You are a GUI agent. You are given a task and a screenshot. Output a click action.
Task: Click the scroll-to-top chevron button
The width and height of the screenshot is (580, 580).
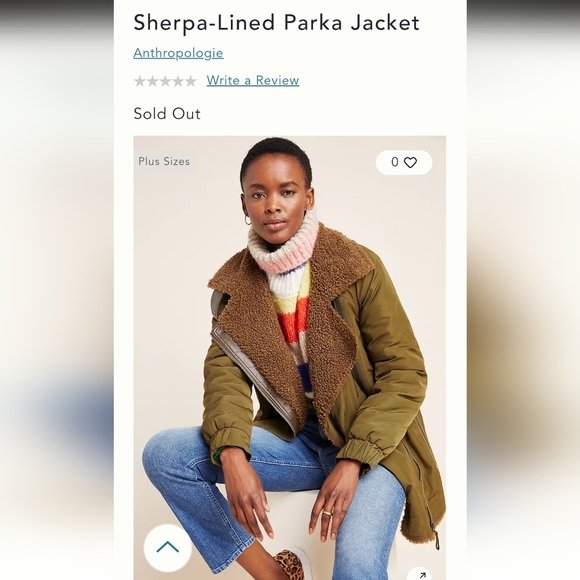coord(168,547)
